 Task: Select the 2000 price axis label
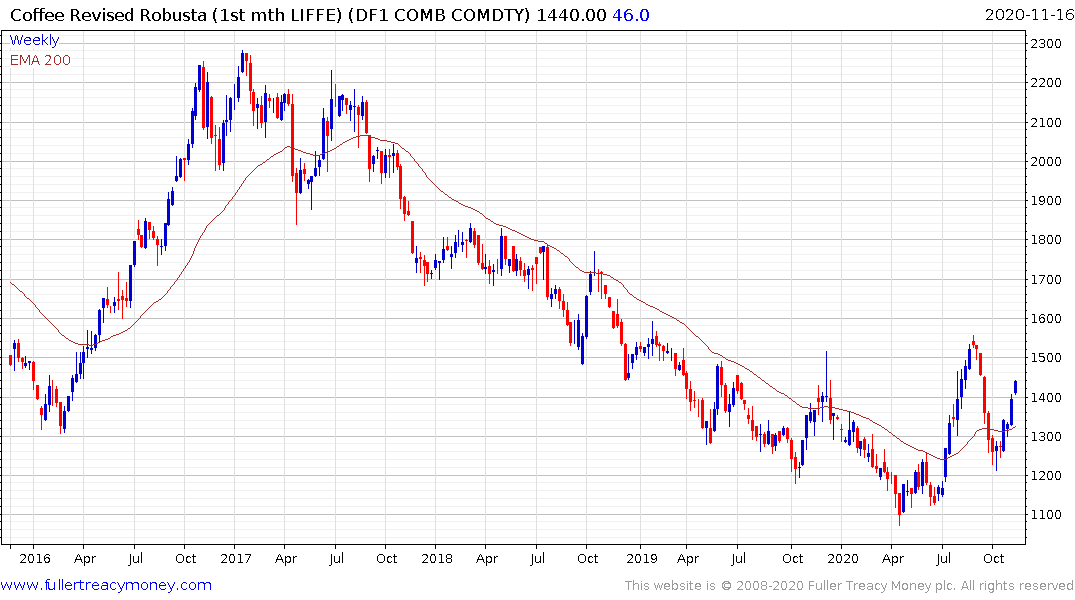coord(1046,162)
